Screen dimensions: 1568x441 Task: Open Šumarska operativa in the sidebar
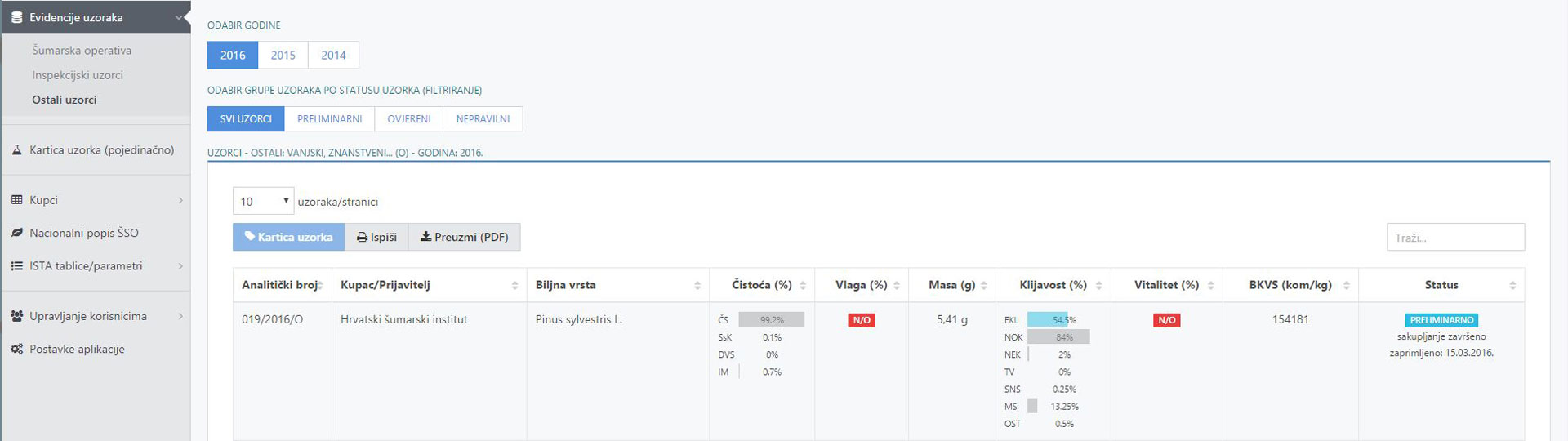[82, 51]
